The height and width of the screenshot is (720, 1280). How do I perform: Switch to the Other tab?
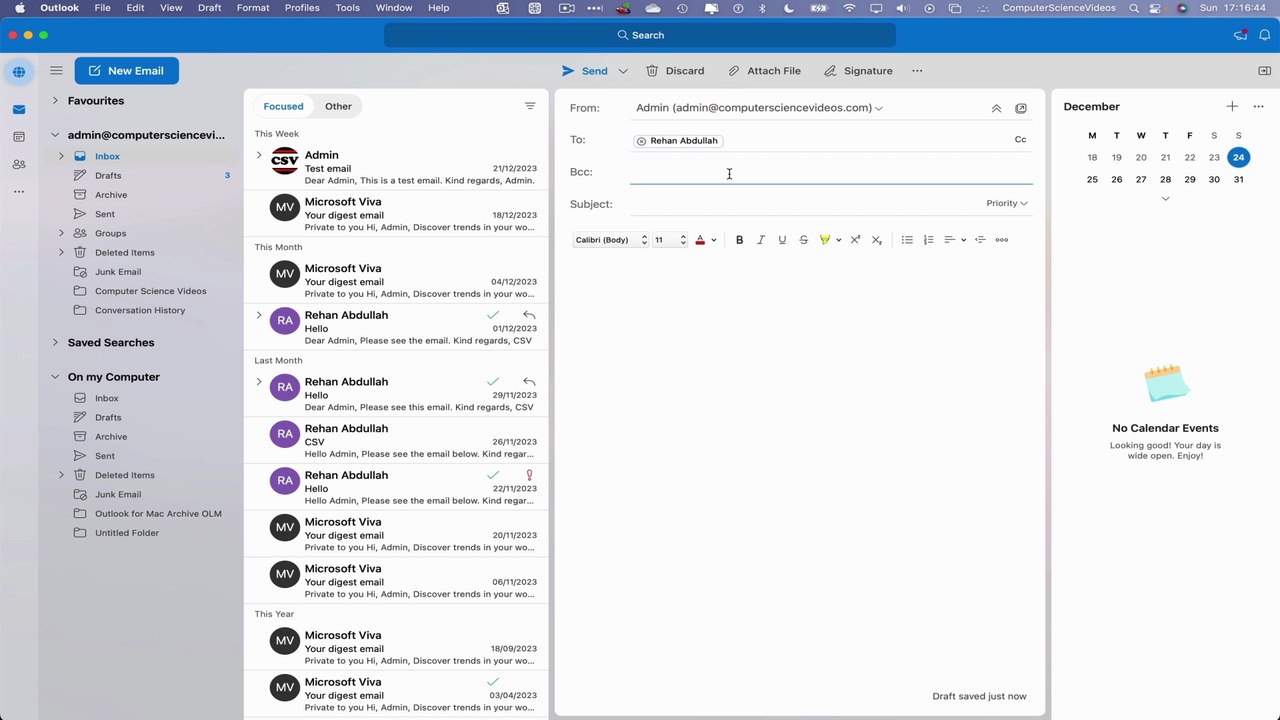coord(338,106)
